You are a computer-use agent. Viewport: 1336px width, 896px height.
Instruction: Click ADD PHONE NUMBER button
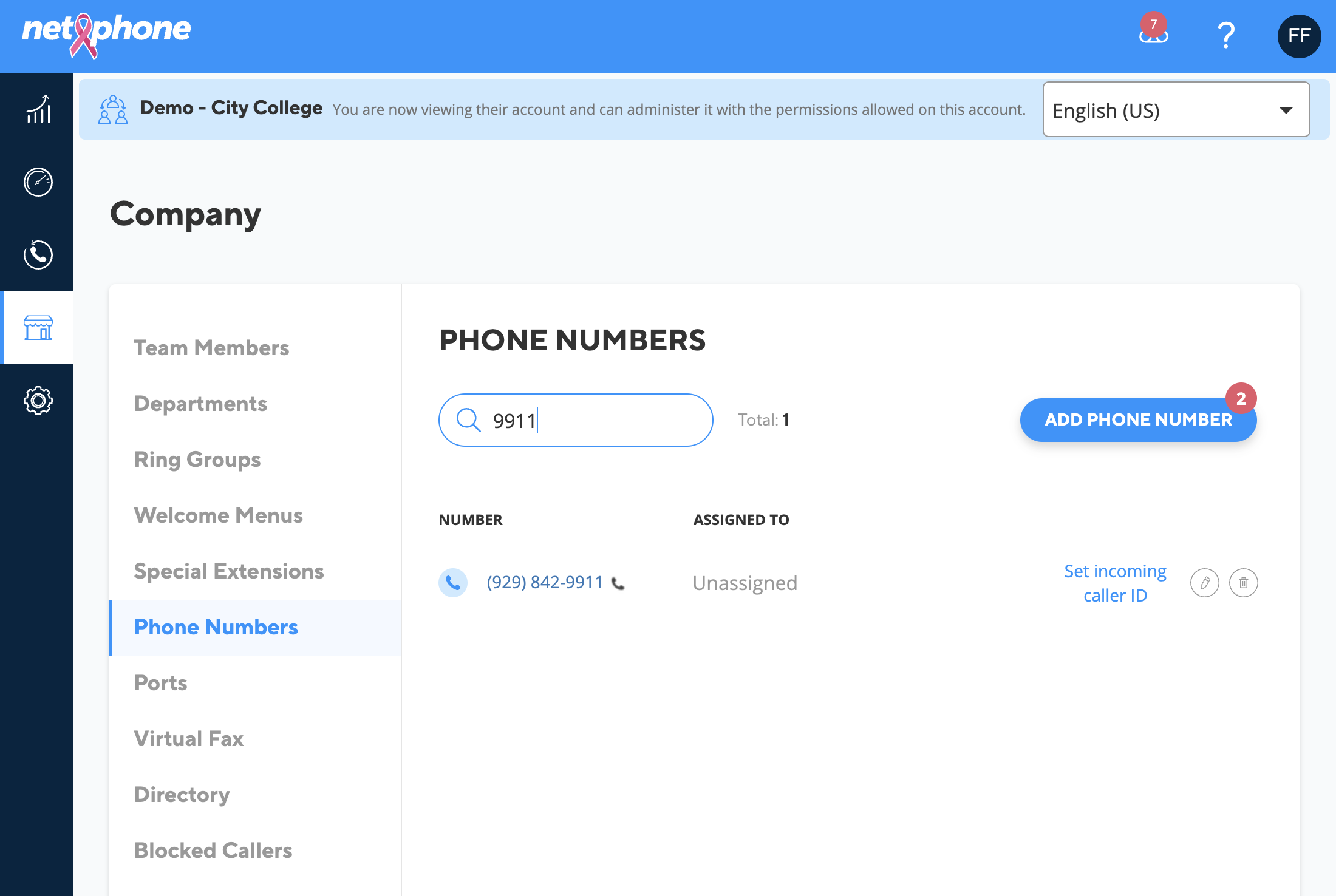pos(1138,420)
